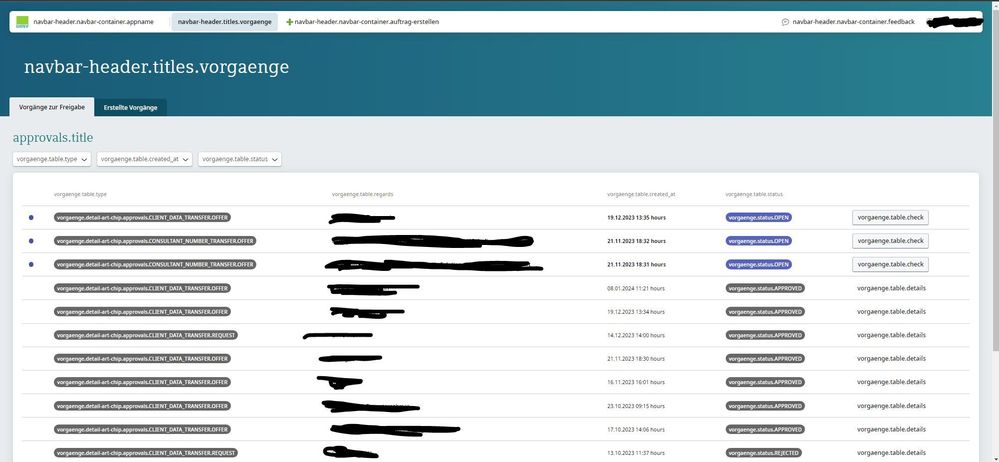Open navbar-header.titles.vorgaenge in the navbar
999x462 pixels.
[224, 21]
